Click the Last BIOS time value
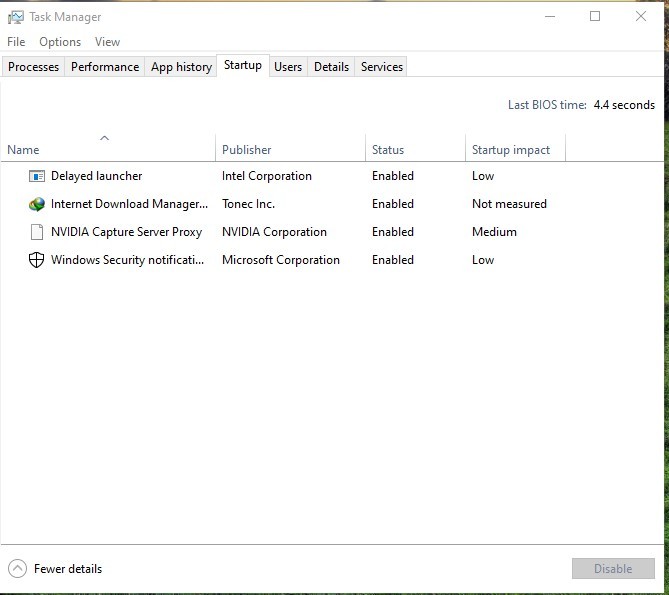669x595 pixels. coord(624,105)
